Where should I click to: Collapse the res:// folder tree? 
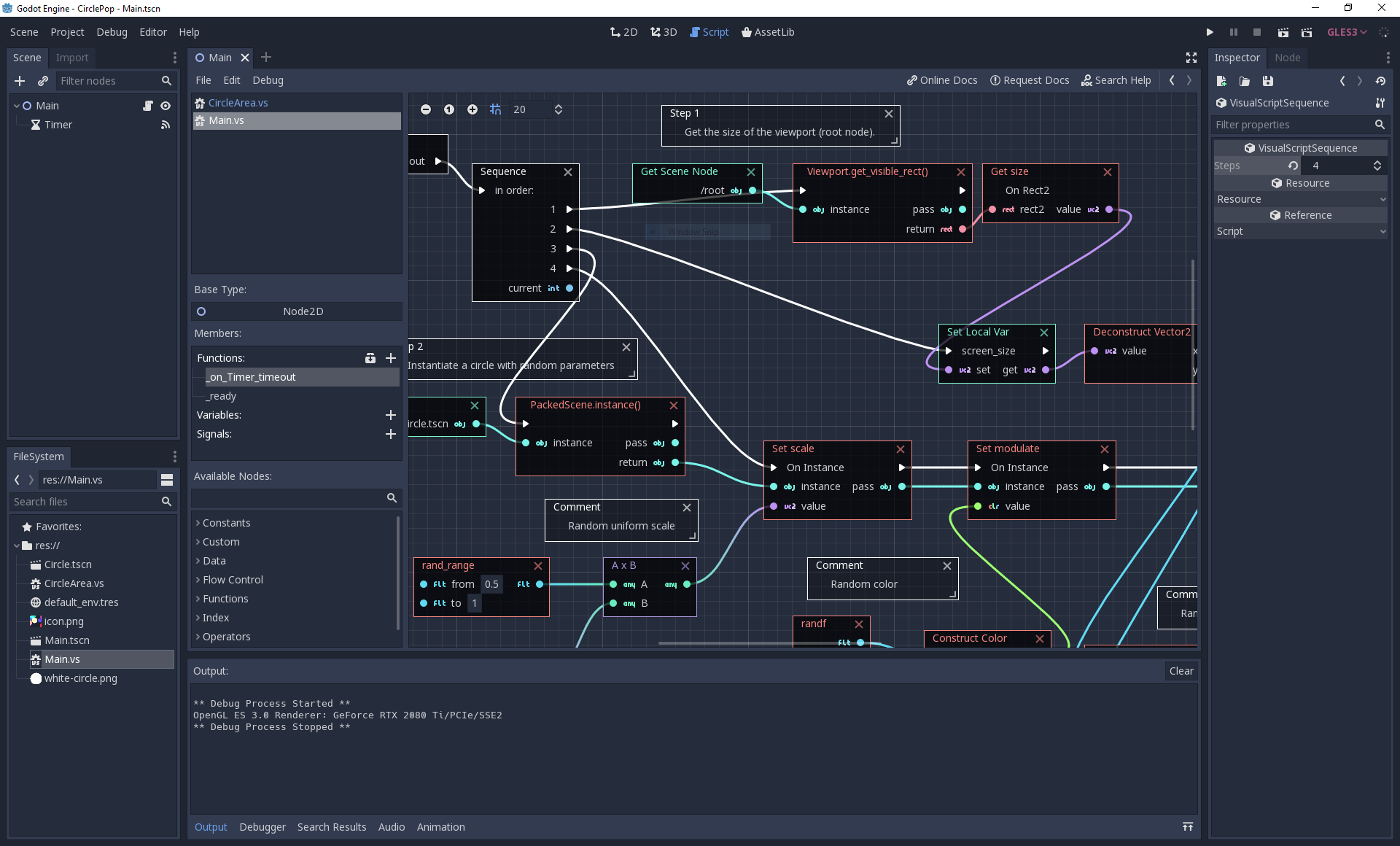coord(16,546)
